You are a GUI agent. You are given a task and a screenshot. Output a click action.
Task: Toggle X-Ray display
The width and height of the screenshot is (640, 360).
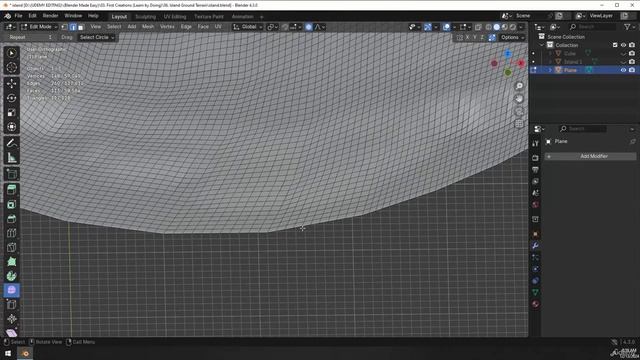point(478,27)
